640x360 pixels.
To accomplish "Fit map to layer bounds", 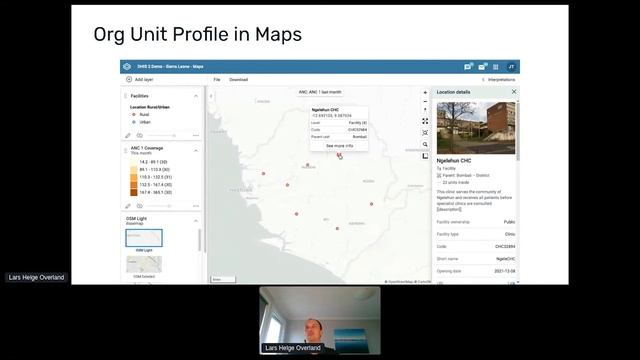I will pyautogui.click(x=425, y=133).
